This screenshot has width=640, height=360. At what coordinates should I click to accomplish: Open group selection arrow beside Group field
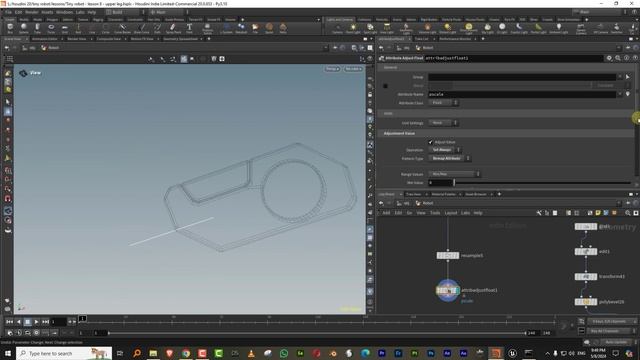tap(628, 77)
